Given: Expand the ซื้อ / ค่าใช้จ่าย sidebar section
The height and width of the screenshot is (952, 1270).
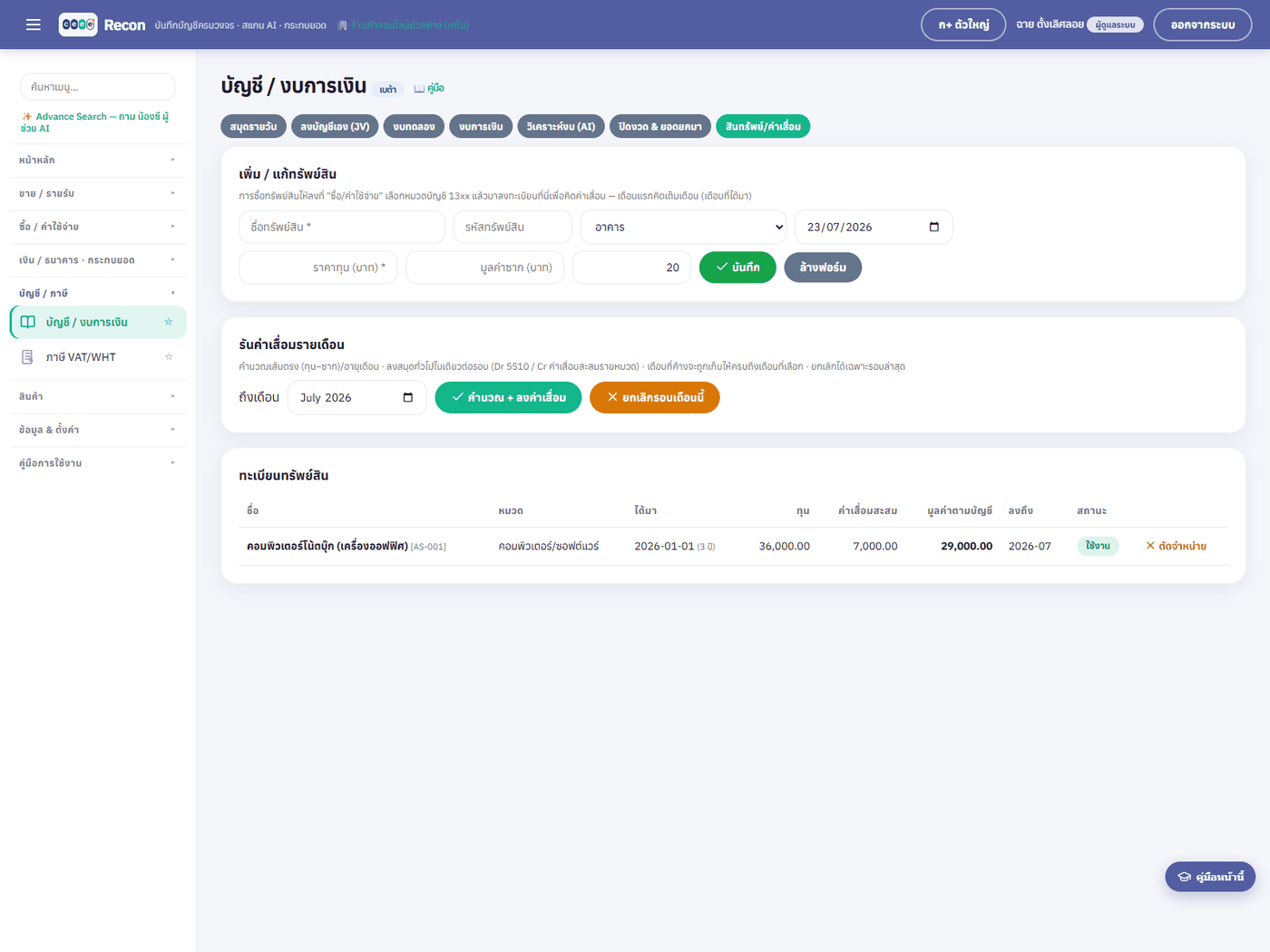Looking at the screenshot, I should click(x=97, y=227).
